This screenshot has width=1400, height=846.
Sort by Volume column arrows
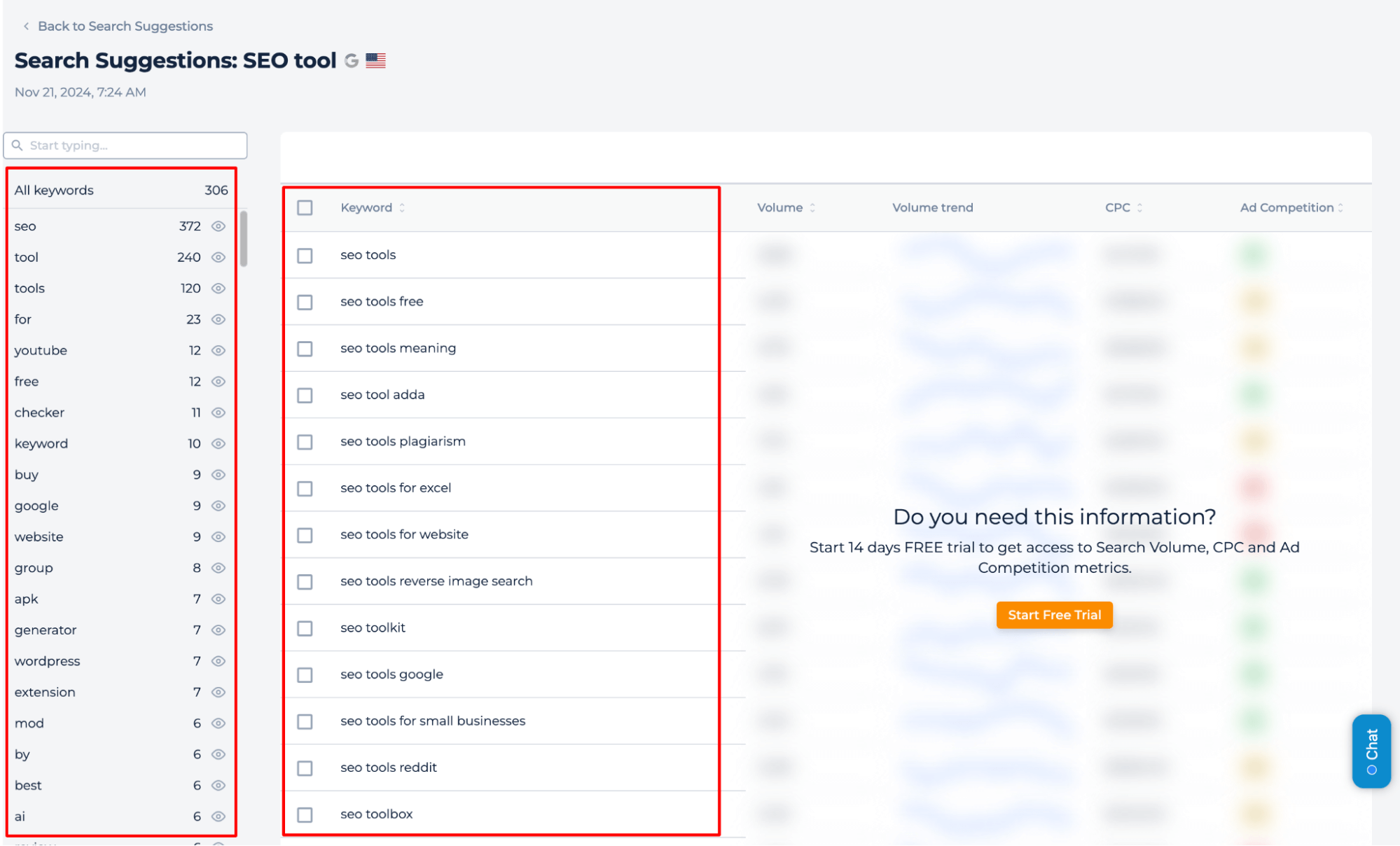[x=812, y=208]
